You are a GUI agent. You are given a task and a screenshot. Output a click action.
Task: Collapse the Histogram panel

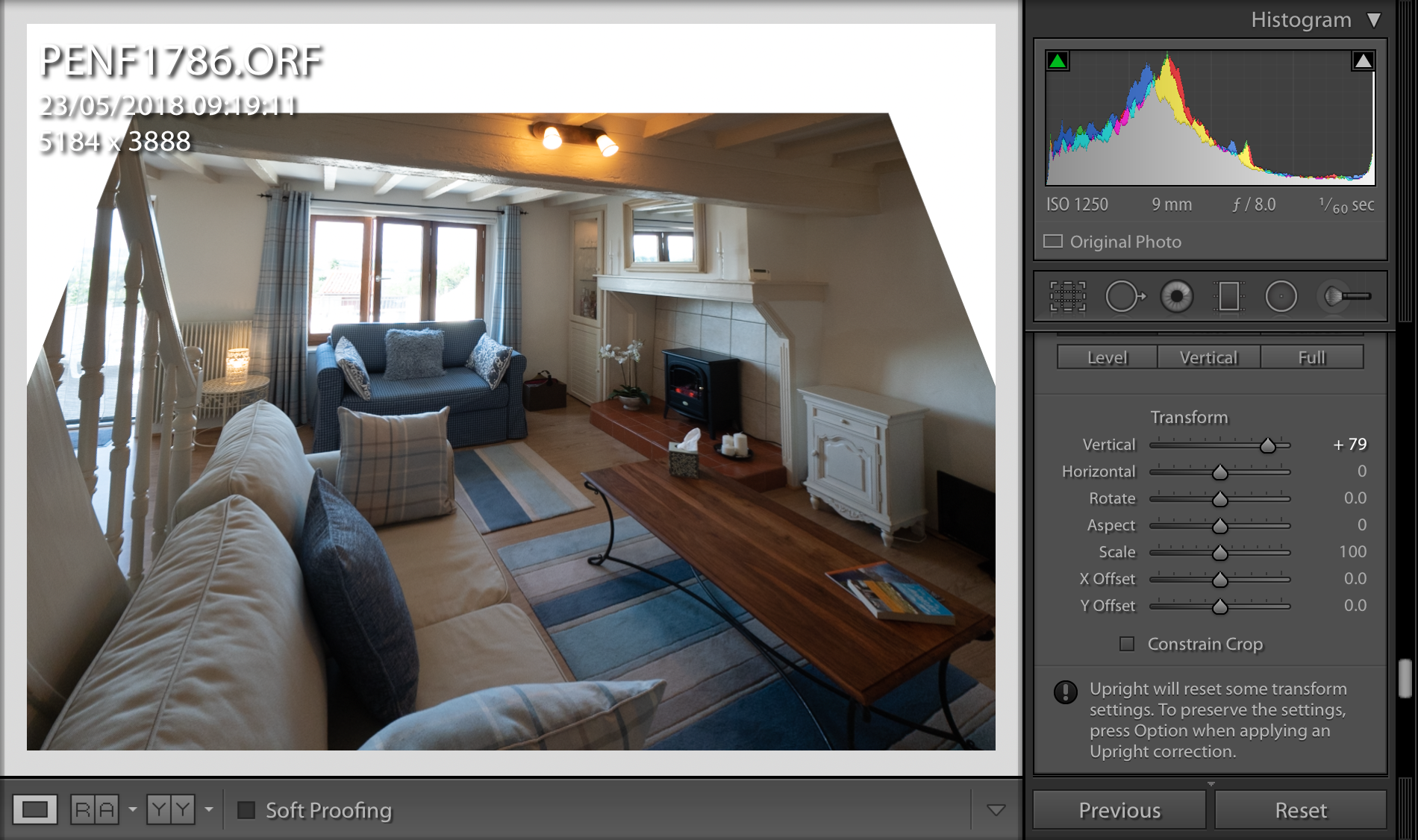pos(1374,20)
